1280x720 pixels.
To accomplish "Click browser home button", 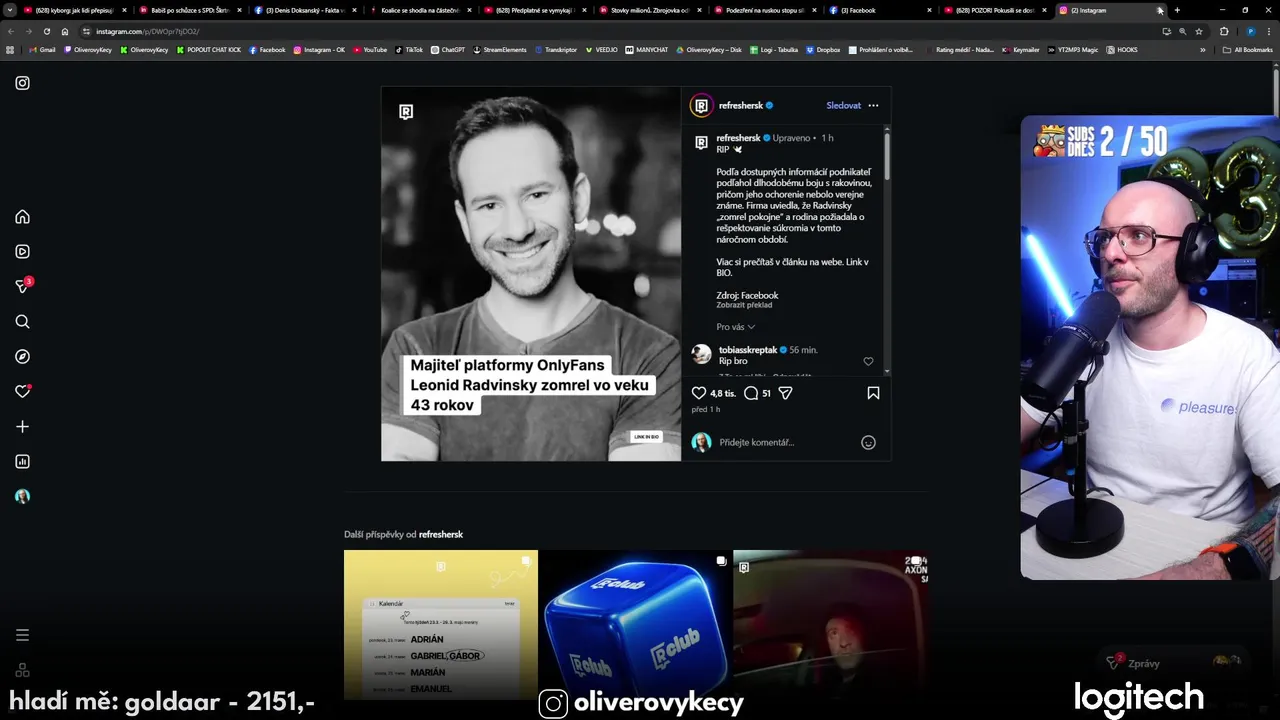I will coord(64,31).
